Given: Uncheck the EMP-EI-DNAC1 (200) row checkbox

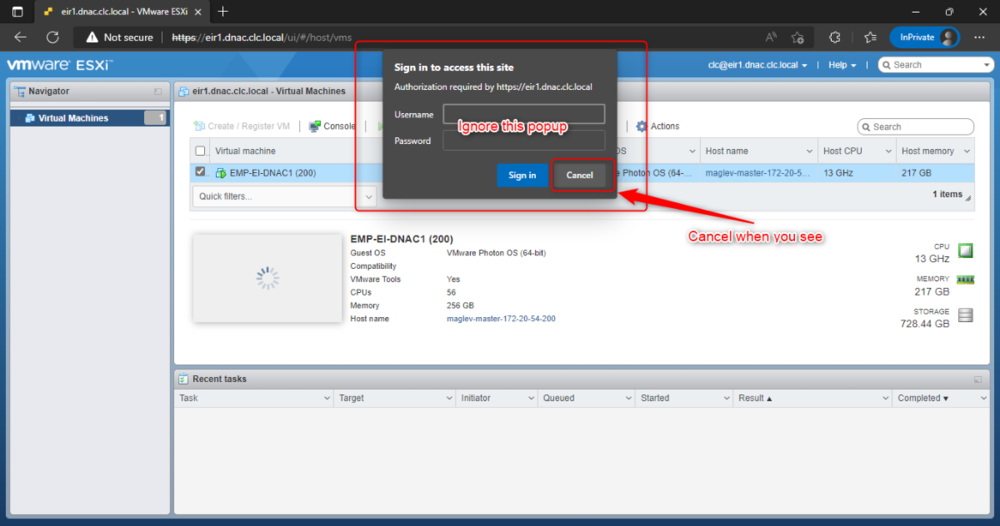Looking at the screenshot, I should 200,172.
